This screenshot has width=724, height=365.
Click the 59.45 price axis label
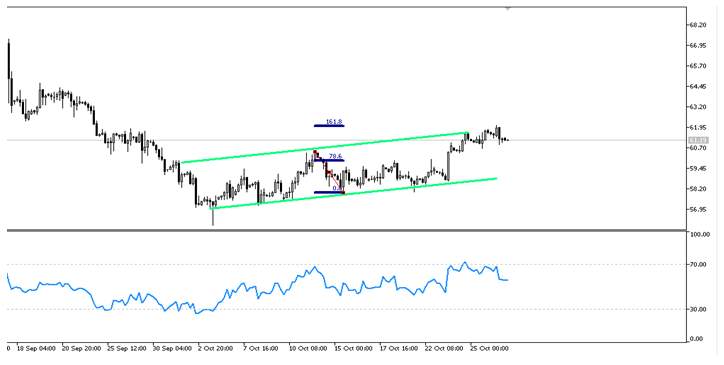click(697, 169)
